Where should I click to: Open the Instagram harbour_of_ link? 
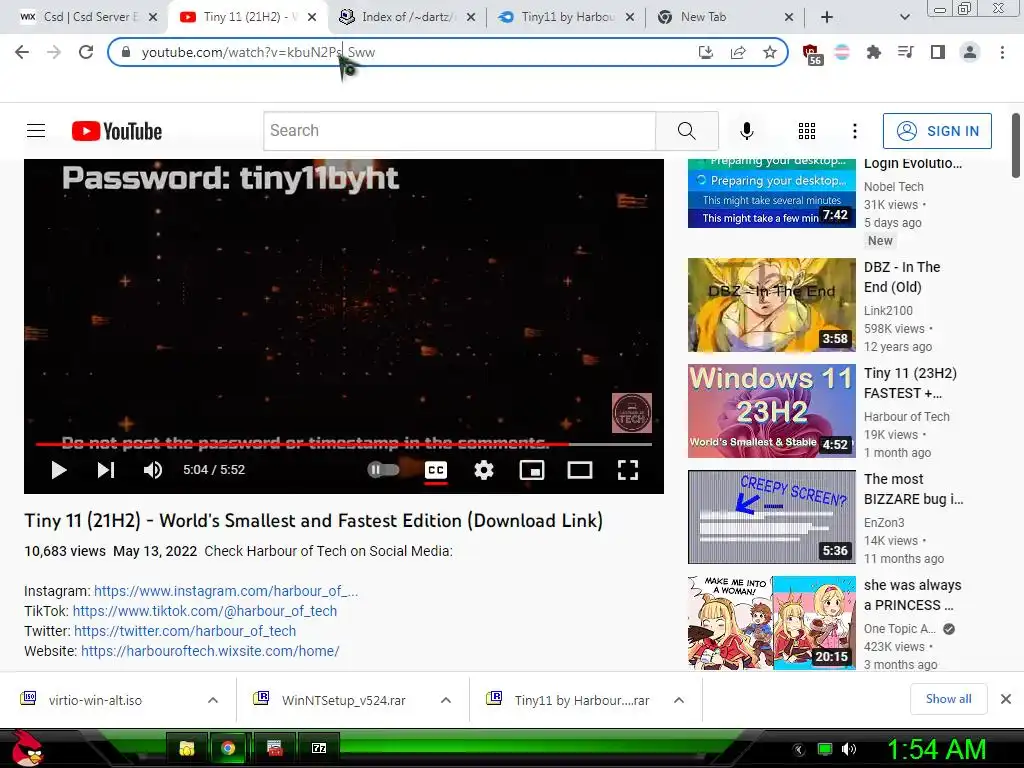226,591
